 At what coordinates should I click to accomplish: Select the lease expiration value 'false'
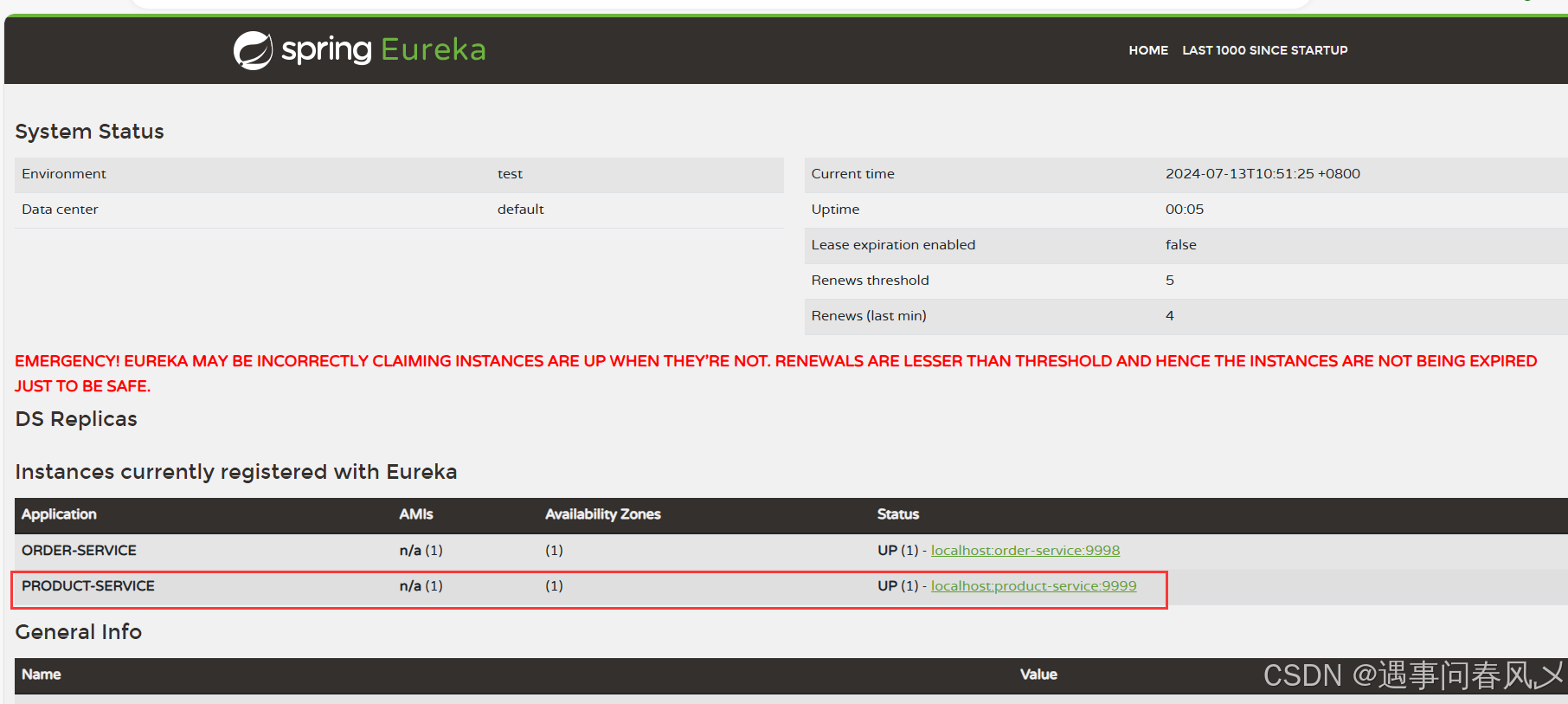click(x=1180, y=245)
